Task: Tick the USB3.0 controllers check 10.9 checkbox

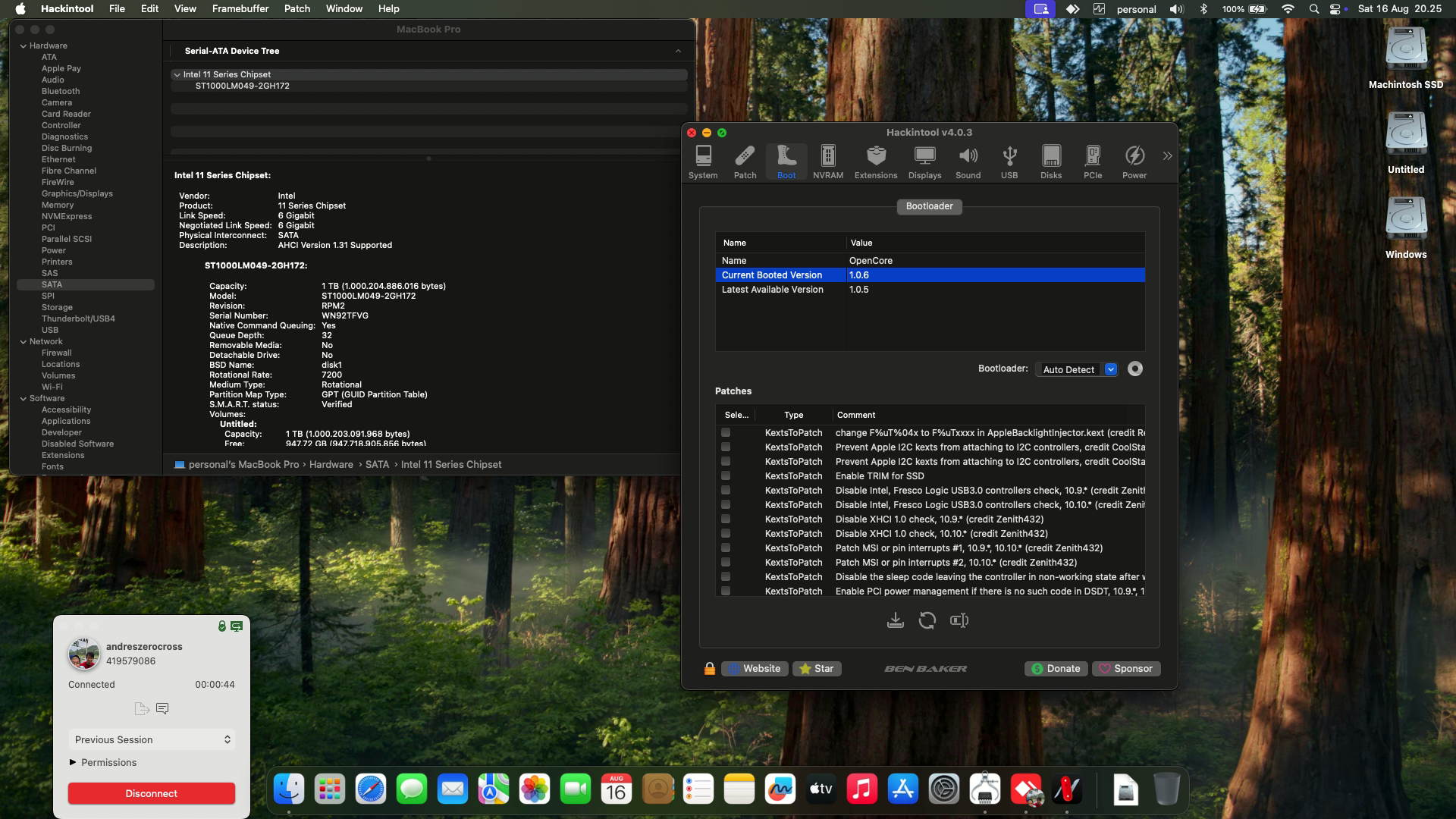Action: point(726,490)
